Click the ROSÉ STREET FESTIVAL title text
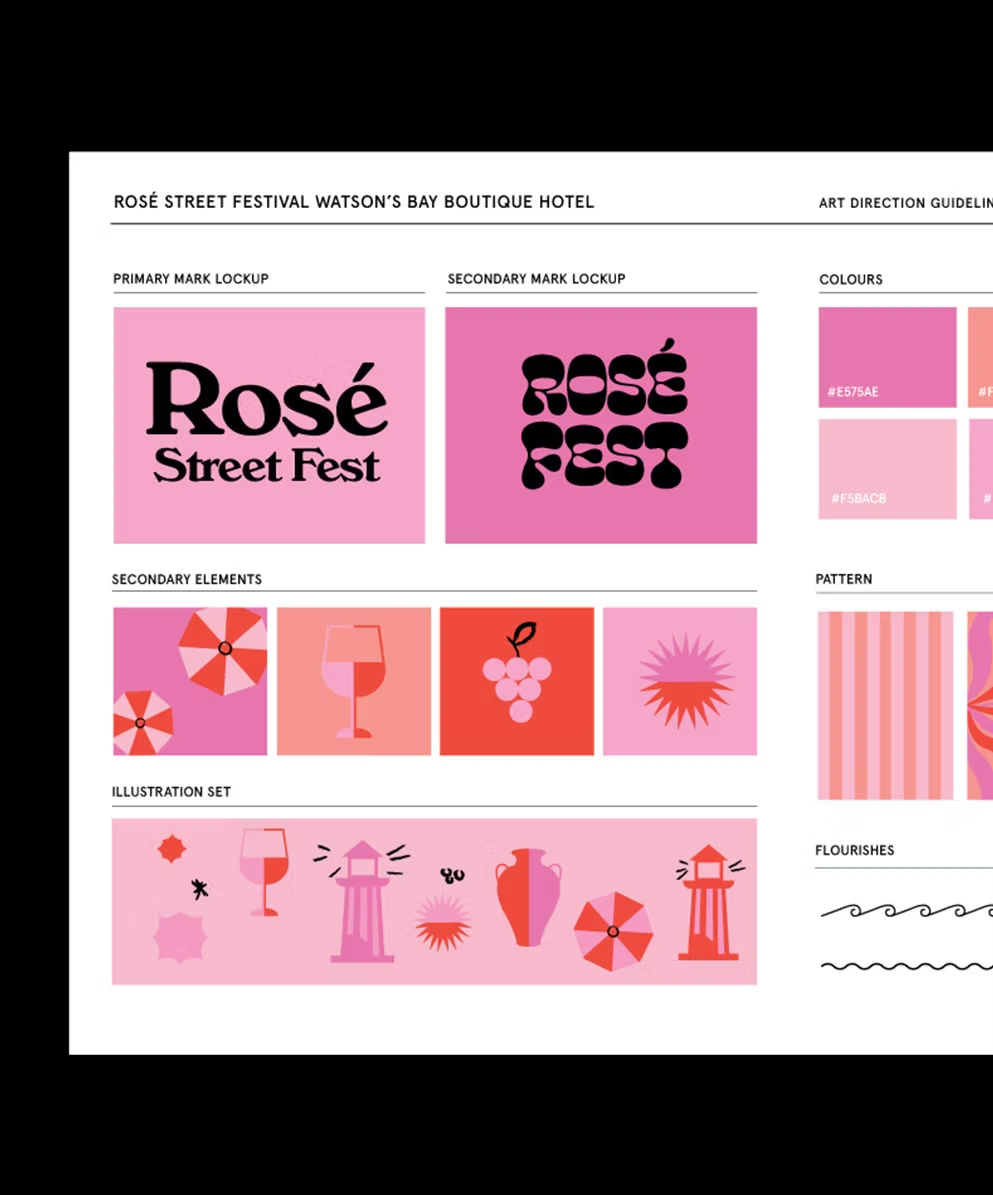Viewport: 993px width, 1195px height. point(353,201)
